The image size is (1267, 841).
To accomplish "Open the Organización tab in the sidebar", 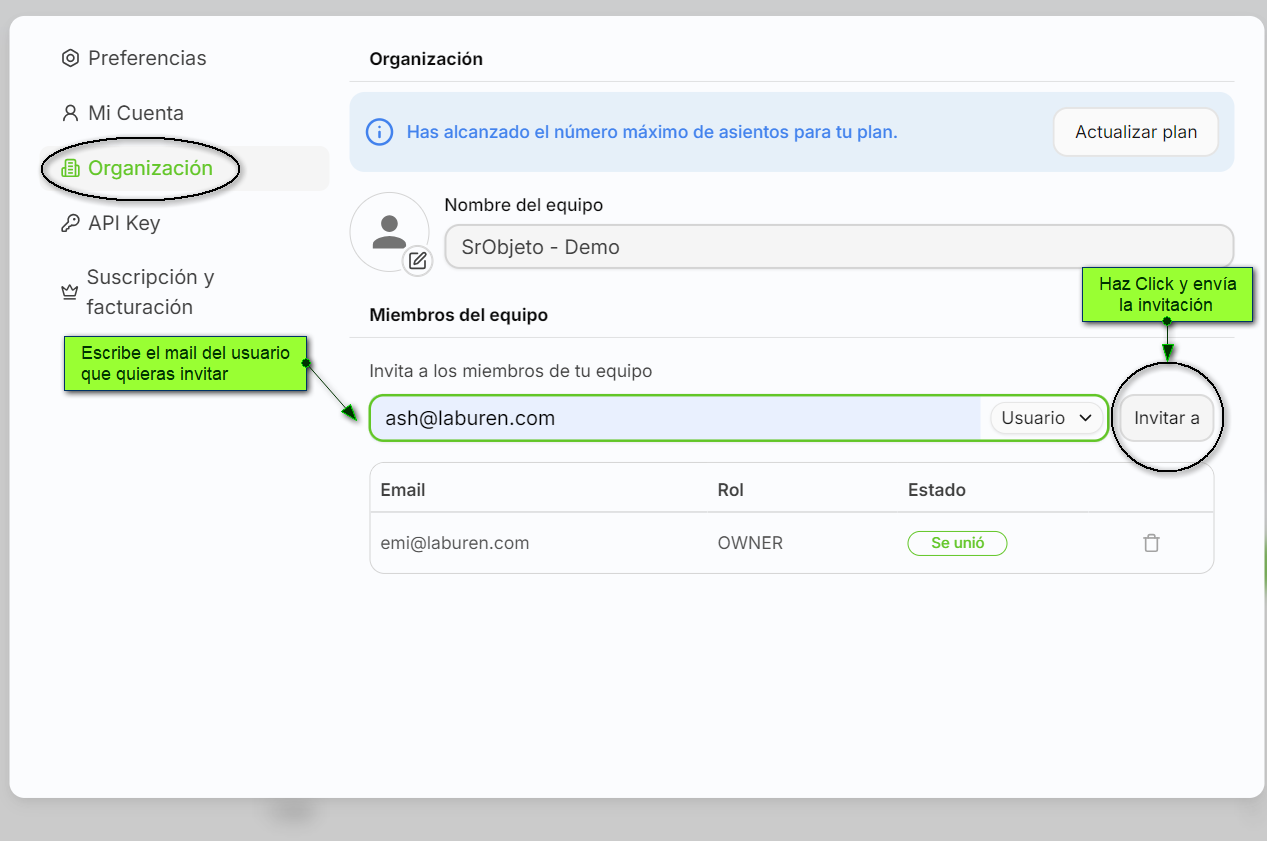I will point(150,168).
